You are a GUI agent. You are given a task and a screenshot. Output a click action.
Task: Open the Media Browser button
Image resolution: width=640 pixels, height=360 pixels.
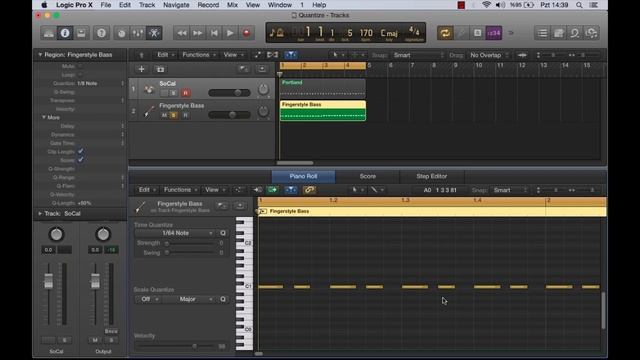click(591, 33)
